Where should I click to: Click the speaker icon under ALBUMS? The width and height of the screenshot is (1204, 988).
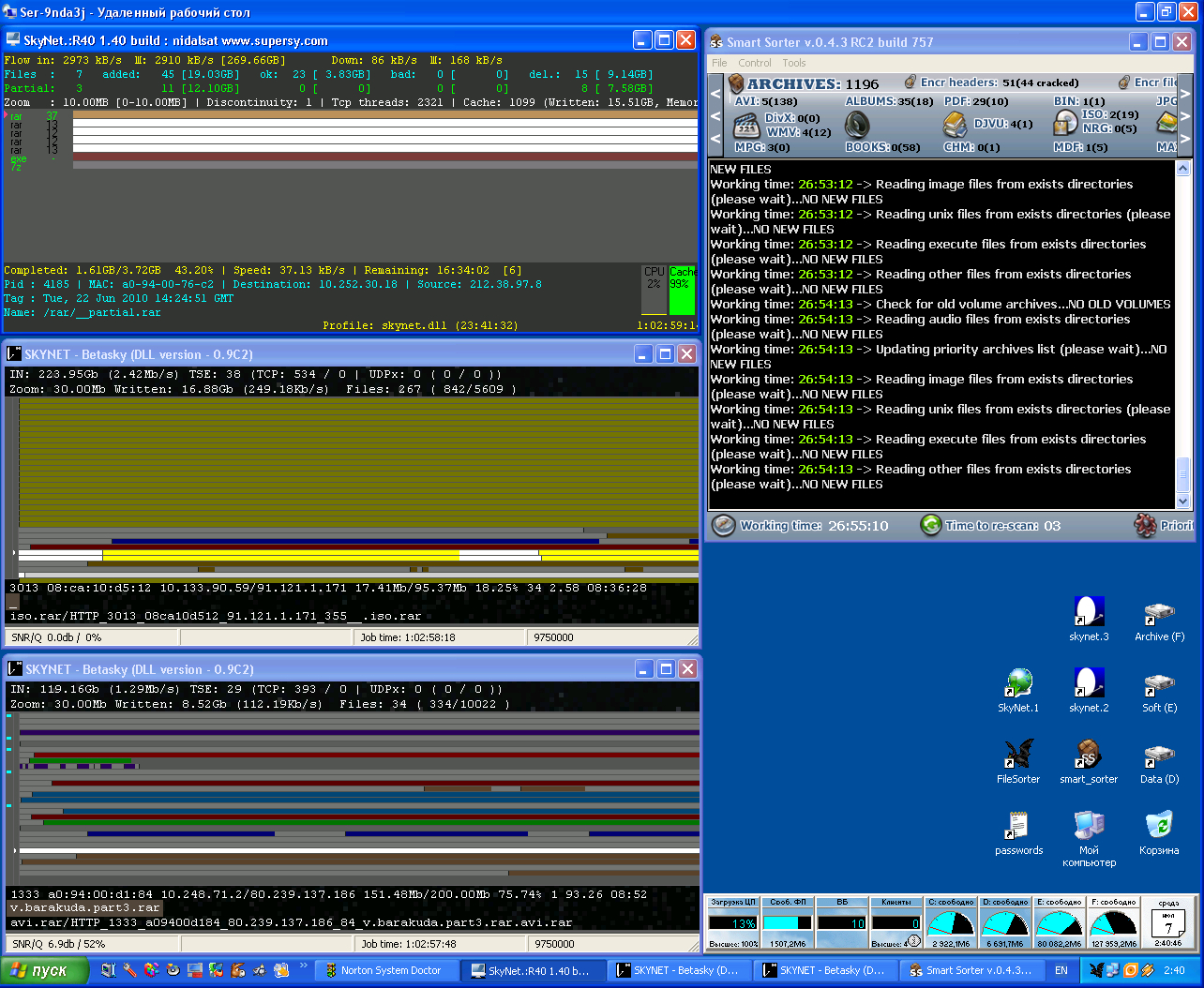(x=857, y=124)
